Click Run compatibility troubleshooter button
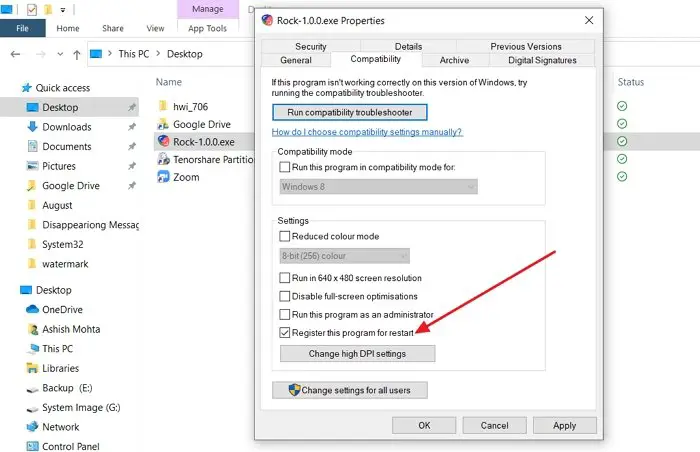The height and width of the screenshot is (452, 700). coord(350,112)
